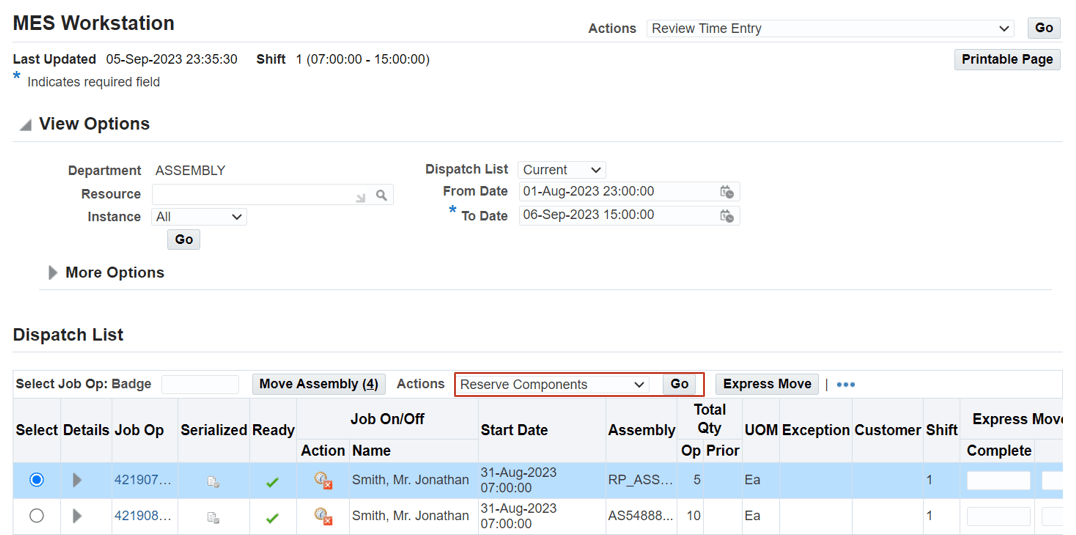The width and height of the screenshot is (1076, 535).
Task: Click the Op quantity 10 cell
Action: tap(693, 515)
